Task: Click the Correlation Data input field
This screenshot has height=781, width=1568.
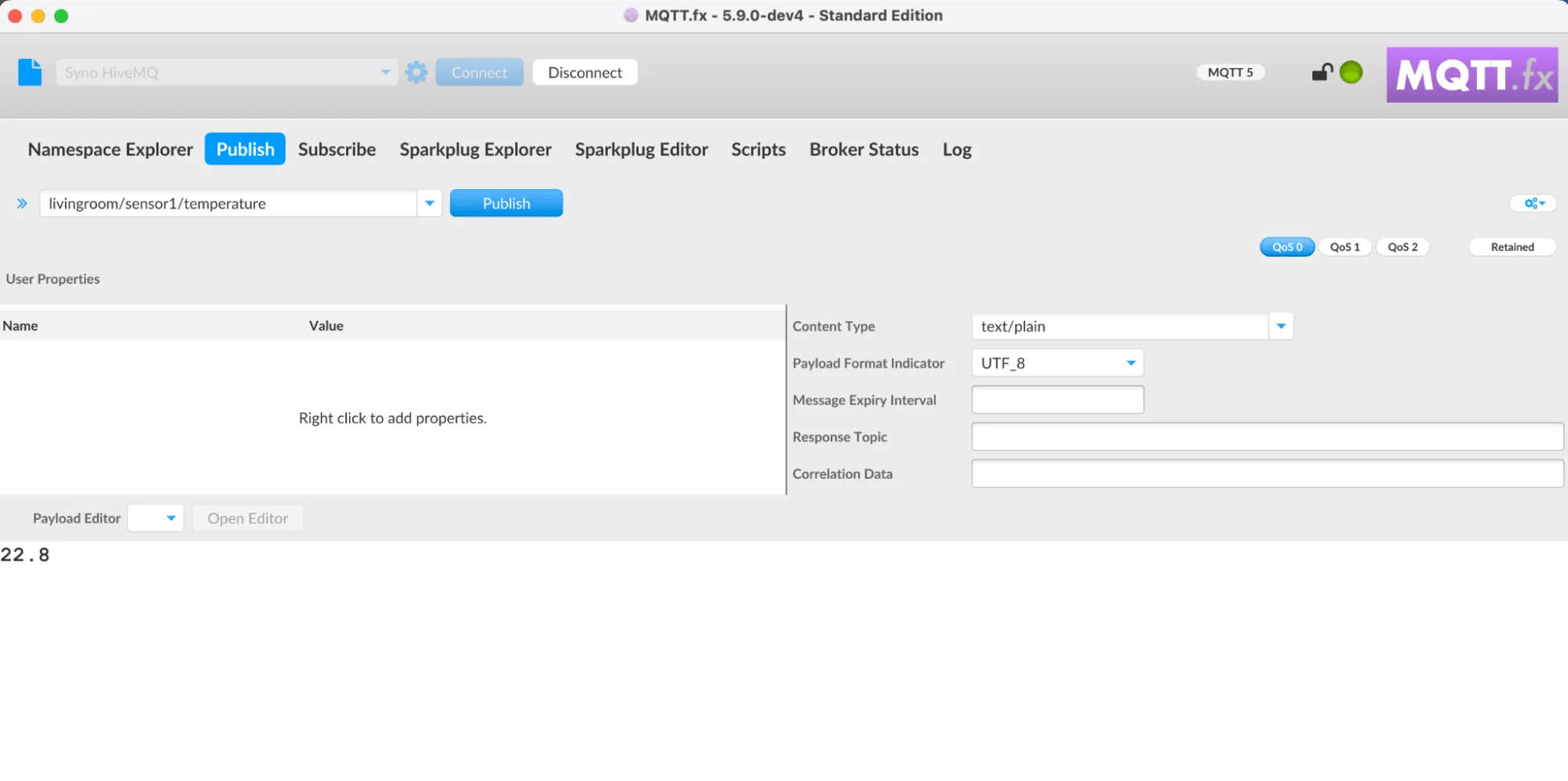Action: [x=1267, y=474]
